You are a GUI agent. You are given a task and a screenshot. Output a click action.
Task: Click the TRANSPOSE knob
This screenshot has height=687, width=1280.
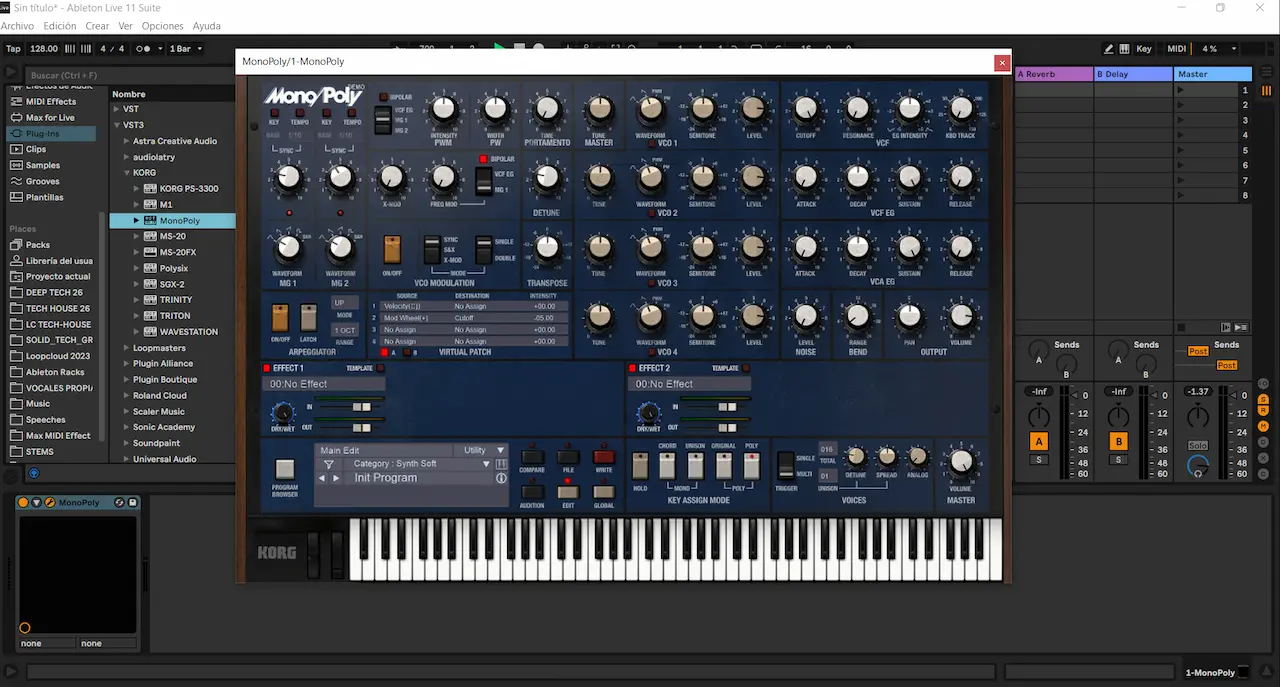click(x=547, y=249)
